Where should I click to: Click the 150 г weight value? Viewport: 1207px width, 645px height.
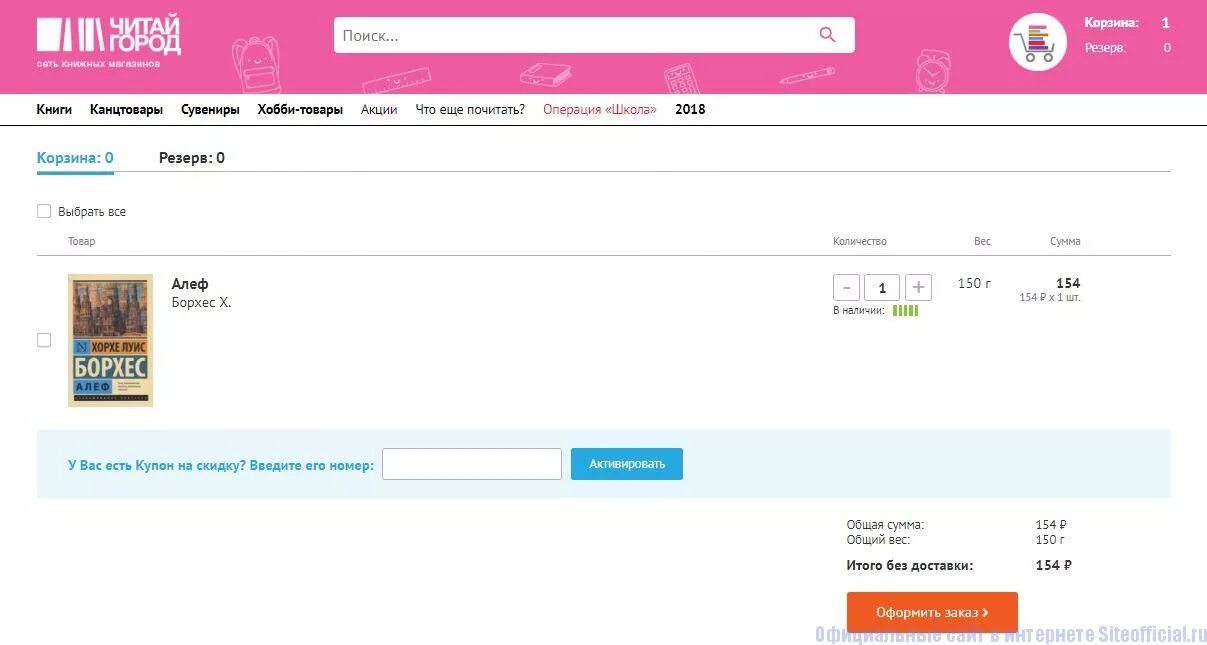[974, 283]
